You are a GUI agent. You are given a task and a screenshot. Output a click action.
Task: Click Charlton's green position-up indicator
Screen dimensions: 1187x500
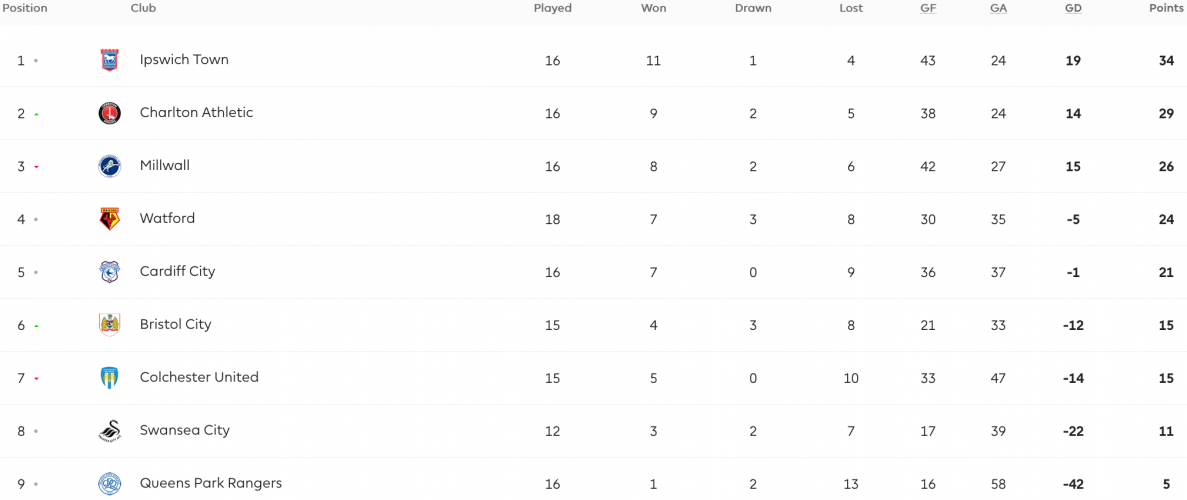click(36, 114)
